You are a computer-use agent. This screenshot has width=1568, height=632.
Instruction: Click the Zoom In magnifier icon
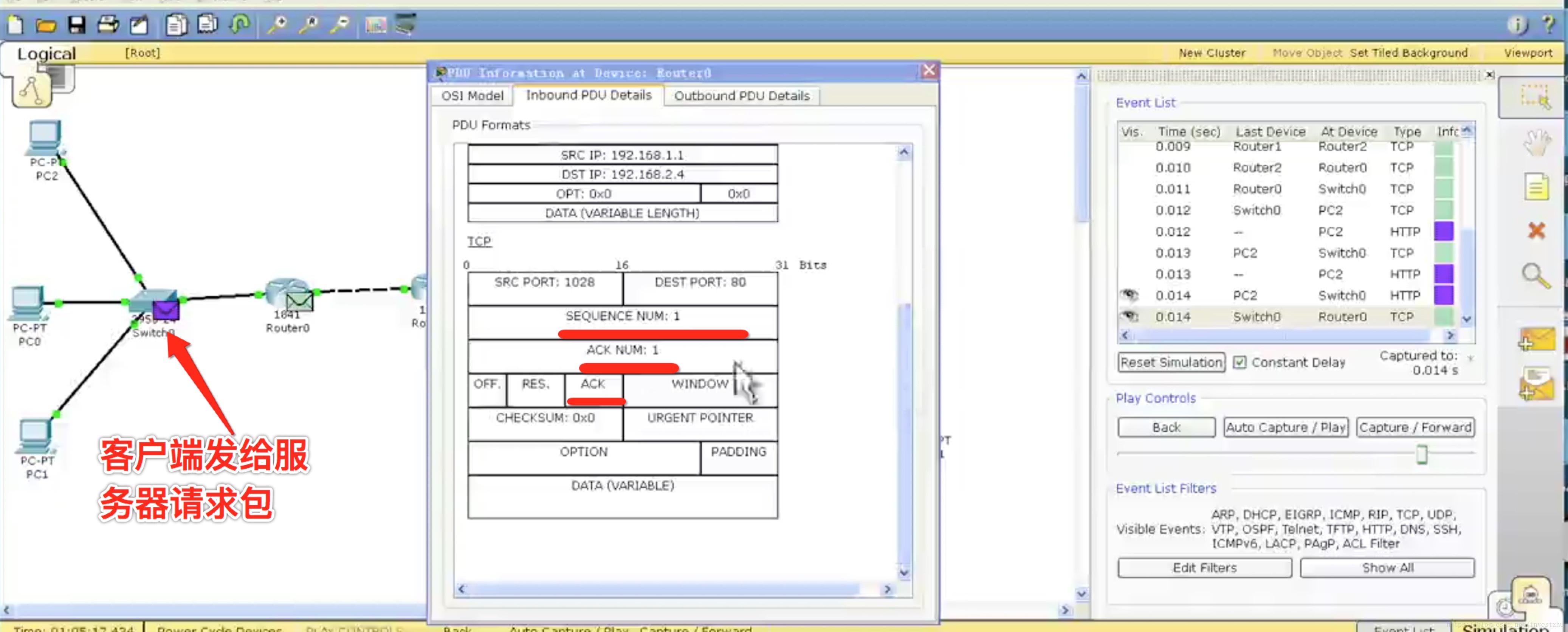point(277,24)
